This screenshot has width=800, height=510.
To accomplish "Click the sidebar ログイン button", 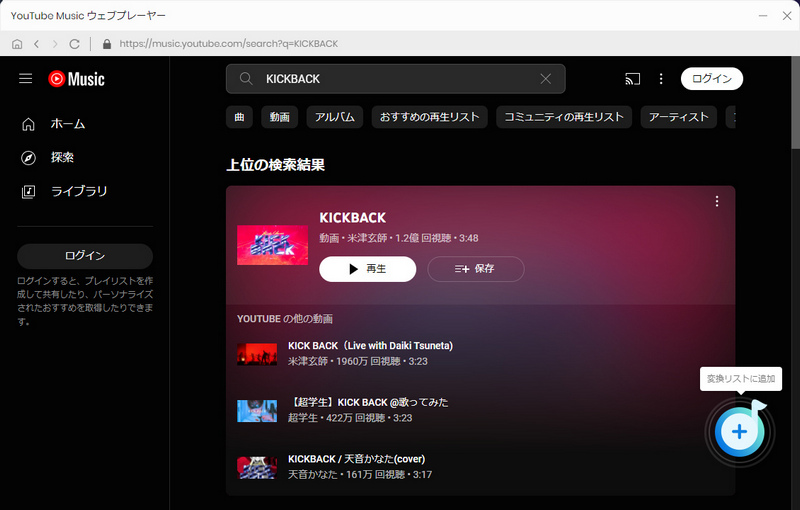I will point(85,256).
